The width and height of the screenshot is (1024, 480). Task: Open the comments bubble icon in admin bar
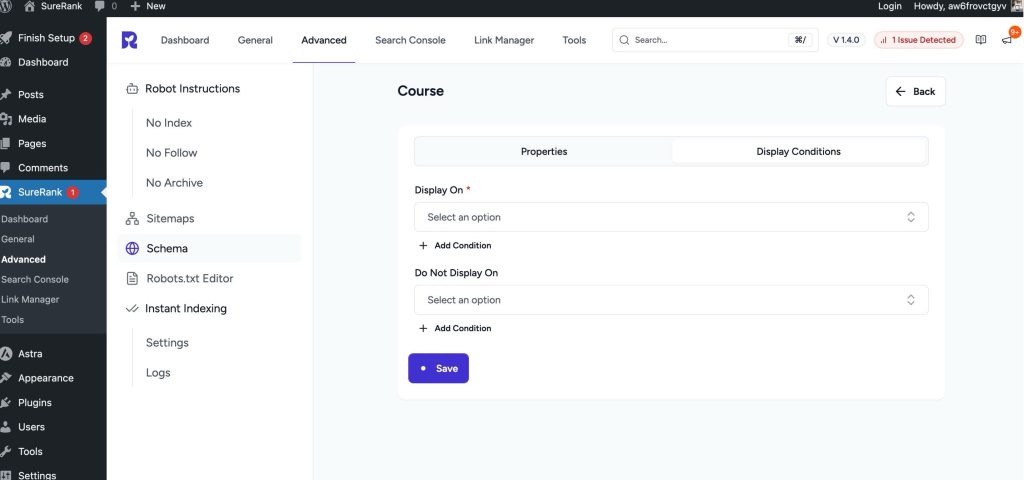[100, 6]
